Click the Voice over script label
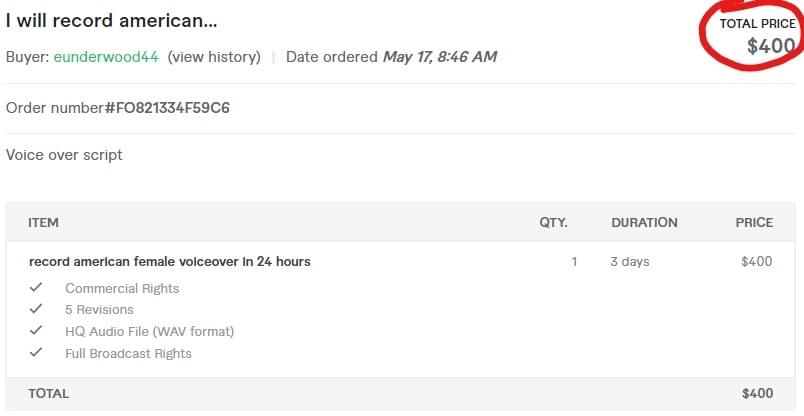The image size is (804, 416). (x=64, y=155)
